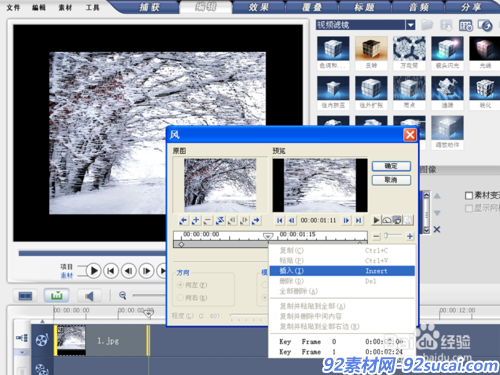Image resolution: width=500 pixels, height=375 pixels.
Task: Expand the 视频滤镜 library dropdown arrow
Action: (410, 25)
